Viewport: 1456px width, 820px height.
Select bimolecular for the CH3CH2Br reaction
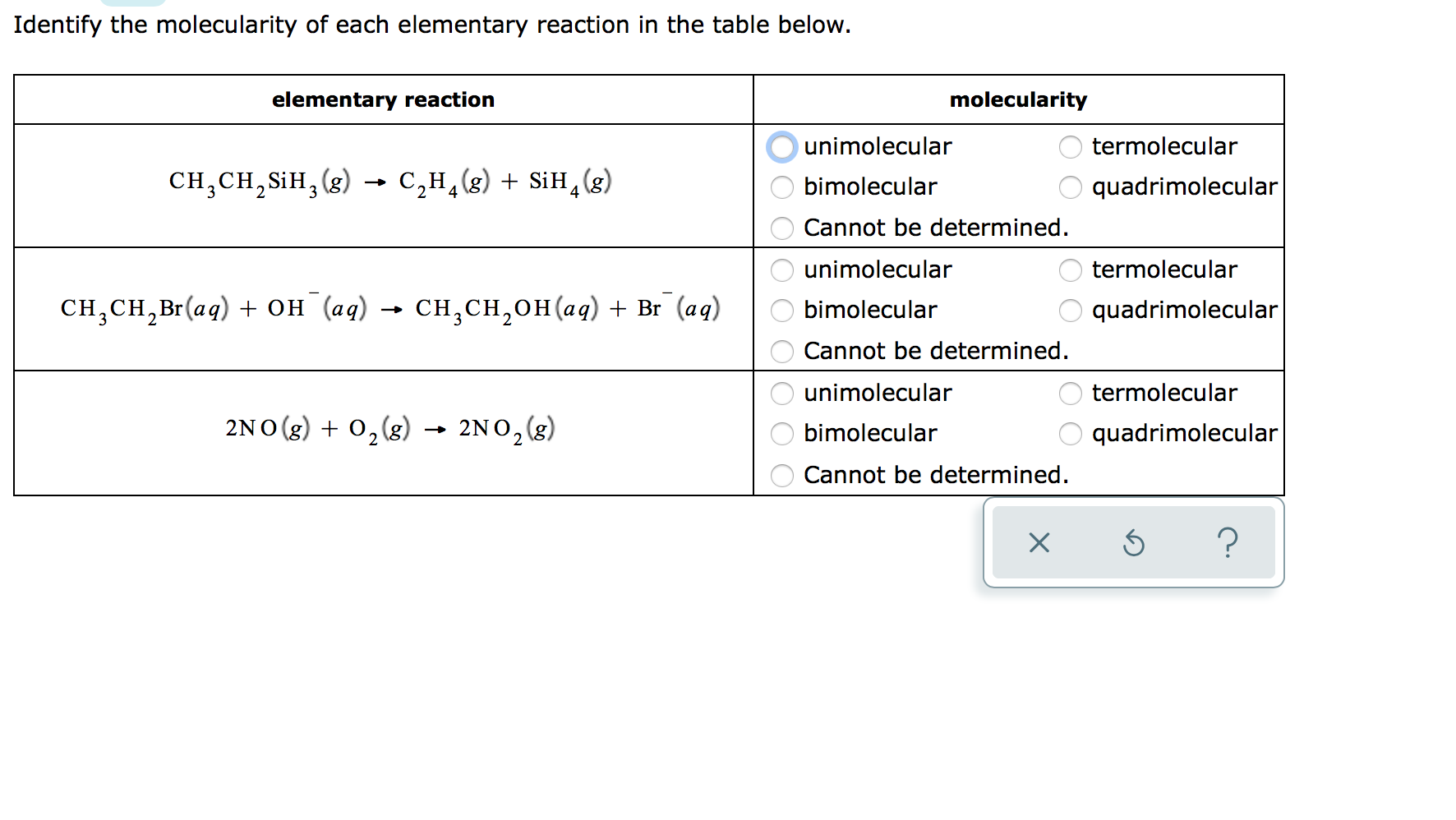(782, 311)
